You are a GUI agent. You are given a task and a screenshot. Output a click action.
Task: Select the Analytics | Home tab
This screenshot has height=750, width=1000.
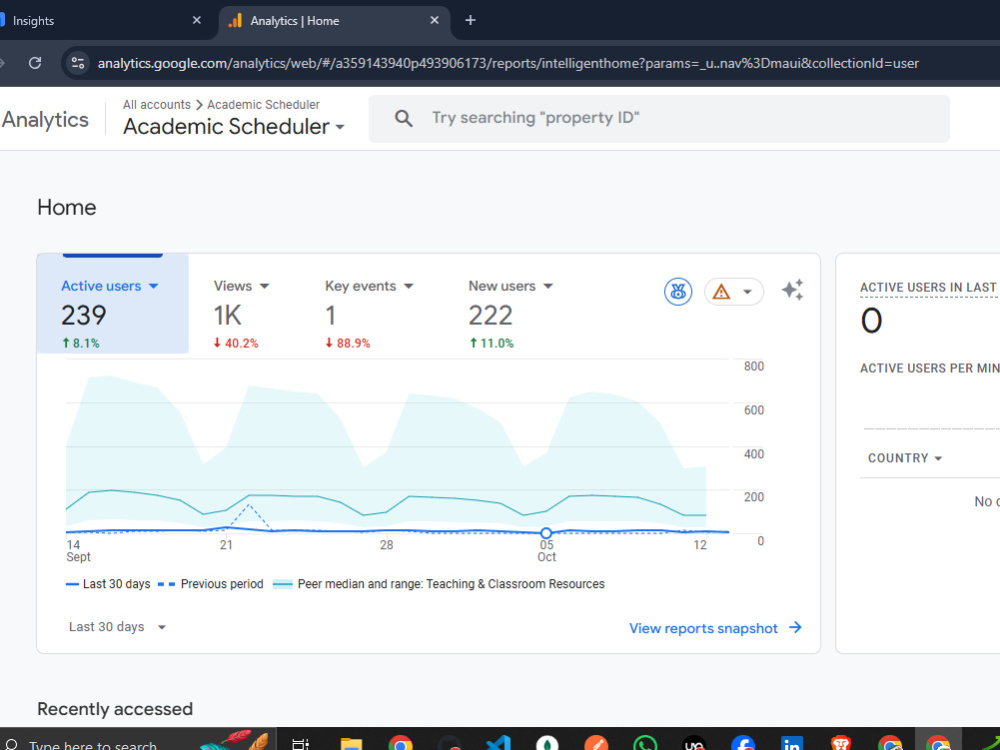point(334,20)
